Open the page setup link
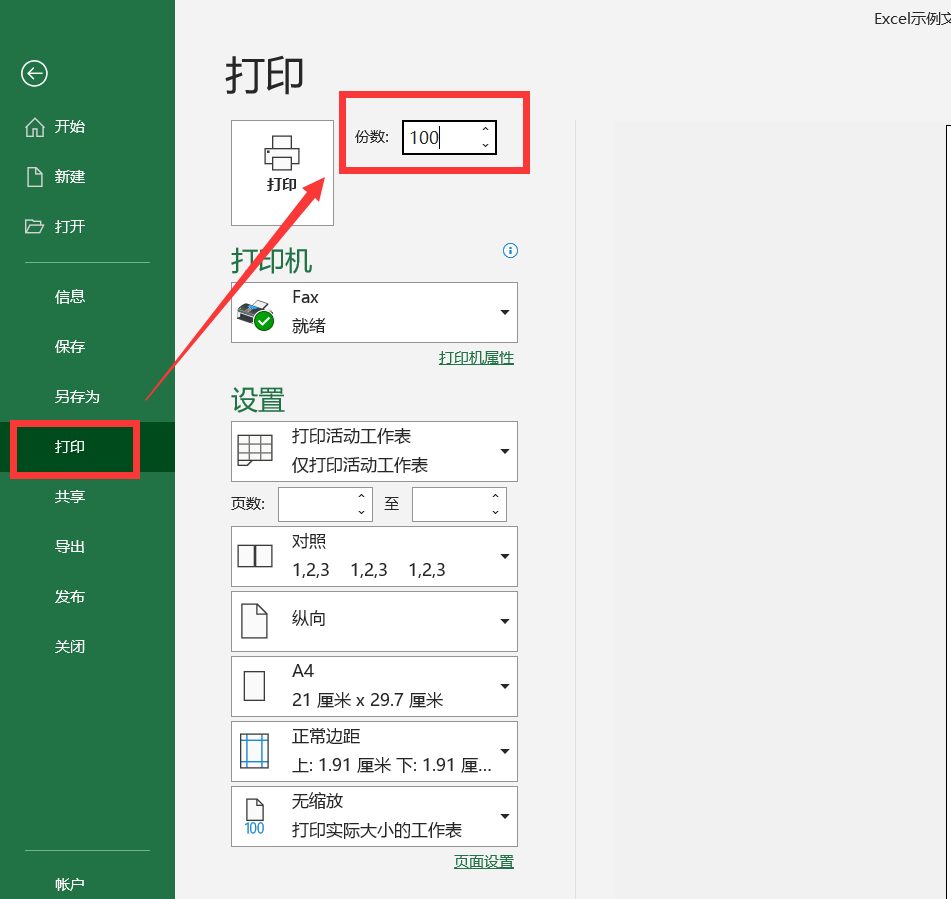The height and width of the screenshot is (899, 951). (484, 861)
